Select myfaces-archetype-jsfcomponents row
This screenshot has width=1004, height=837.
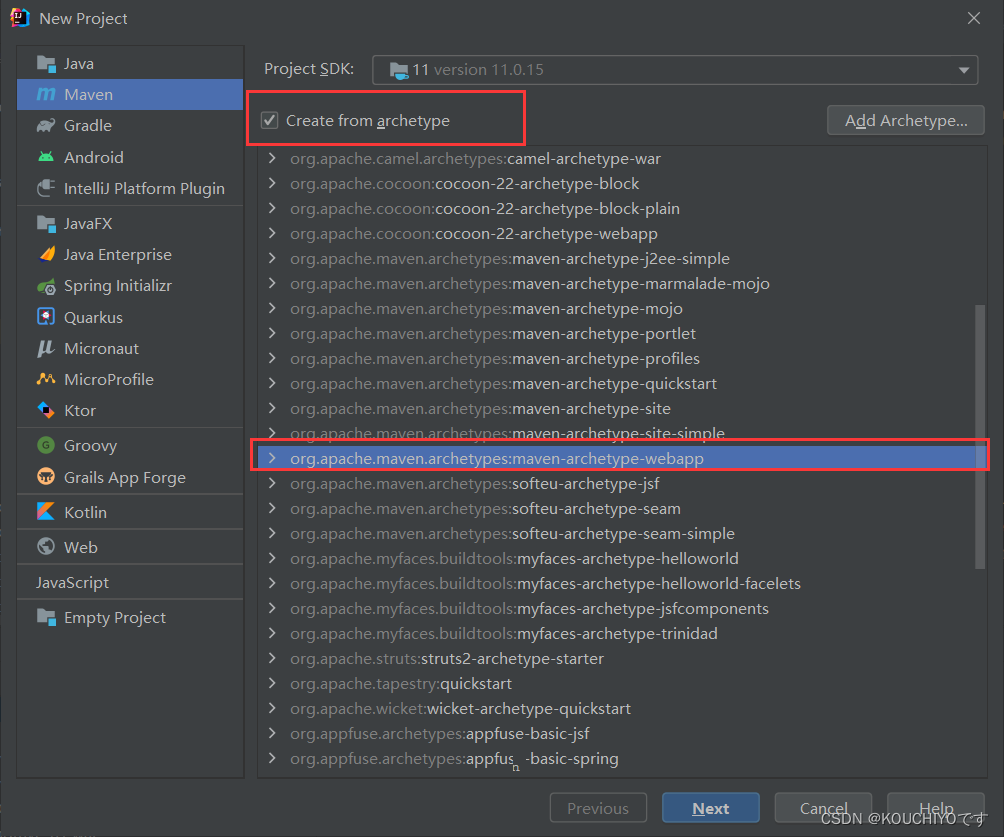[622, 608]
